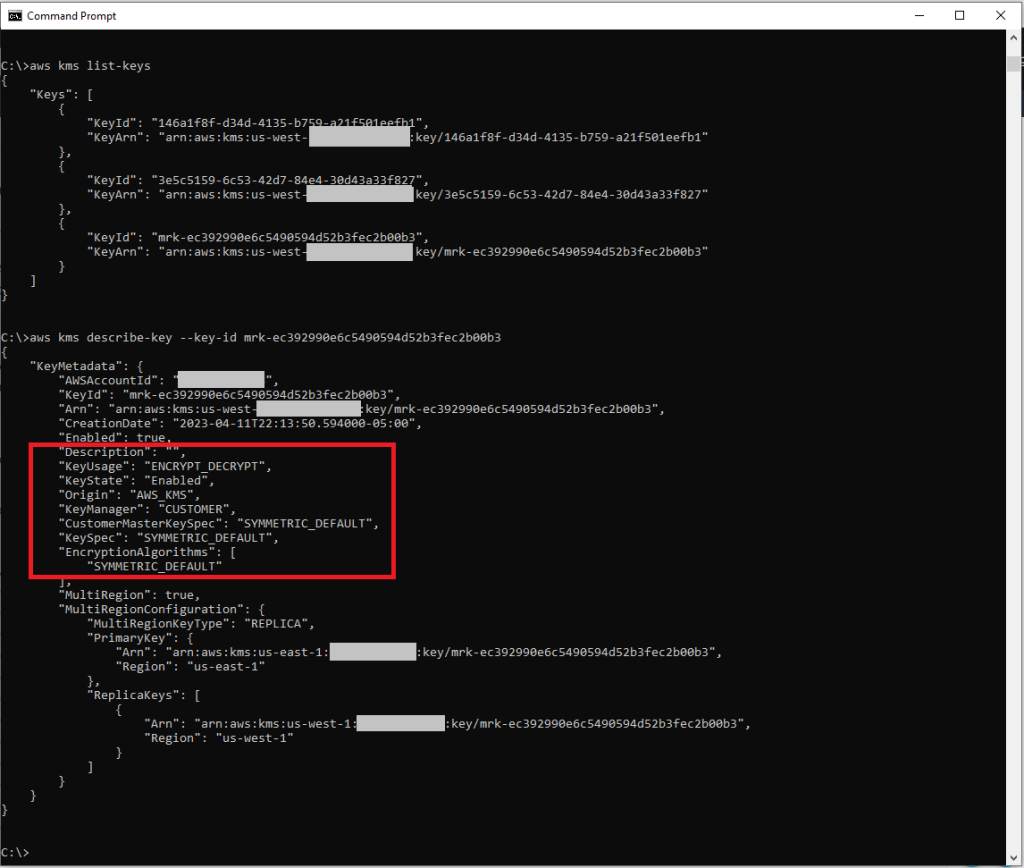1024x868 pixels.
Task: Click the 'aws kms list-keys' command line
Action: [x=76, y=66]
